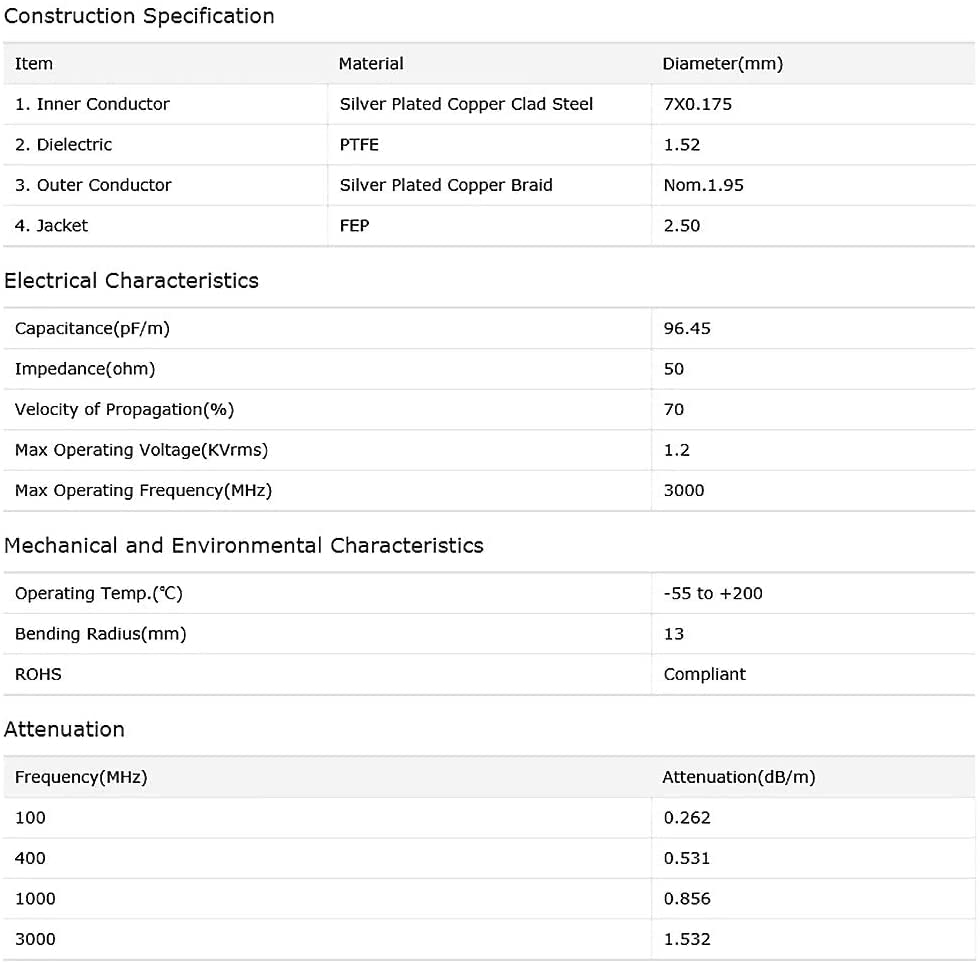Image resolution: width=980 pixels, height=963 pixels.
Task: Click the 1.532 attenuation value for 3000 MHz
Action: click(687, 939)
